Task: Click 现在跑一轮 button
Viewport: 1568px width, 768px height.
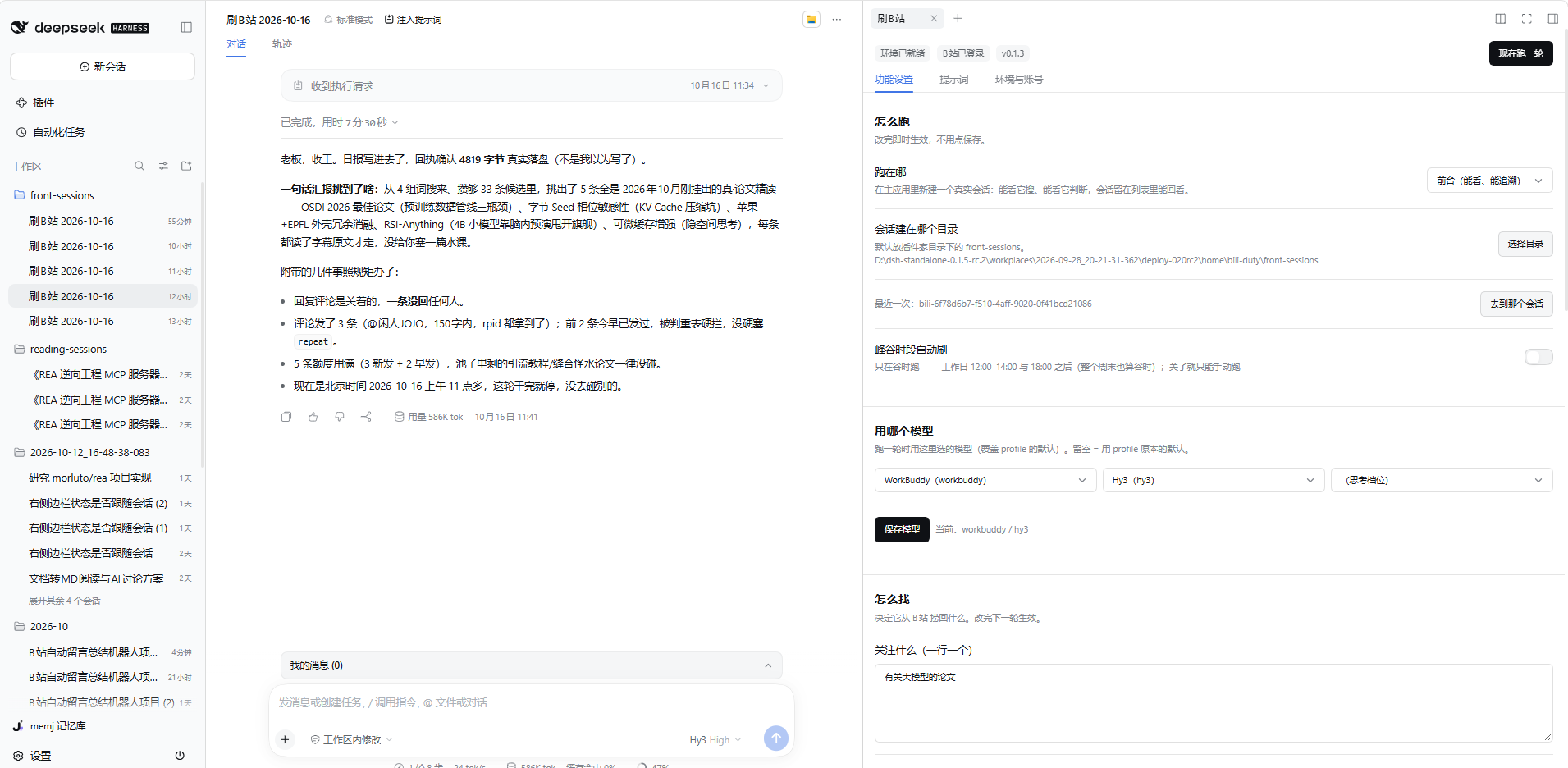Action: point(1520,53)
